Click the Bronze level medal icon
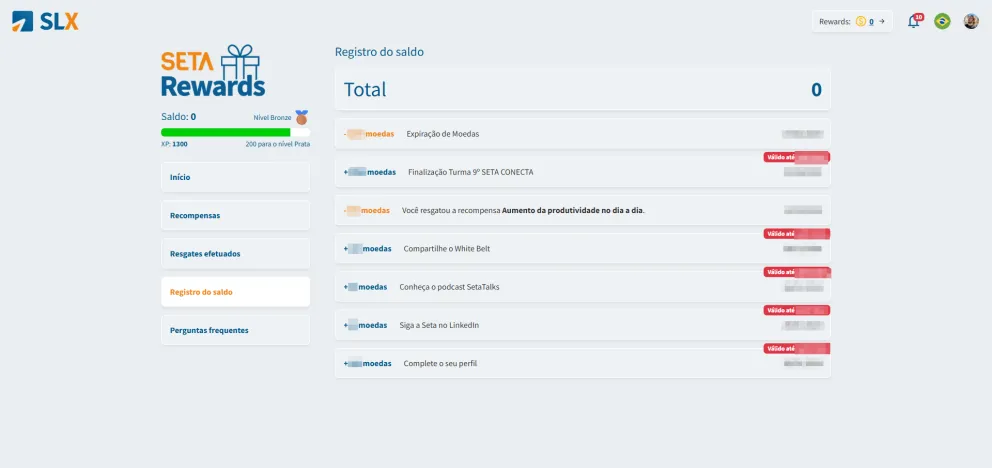The image size is (992, 468). pyautogui.click(x=302, y=117)
